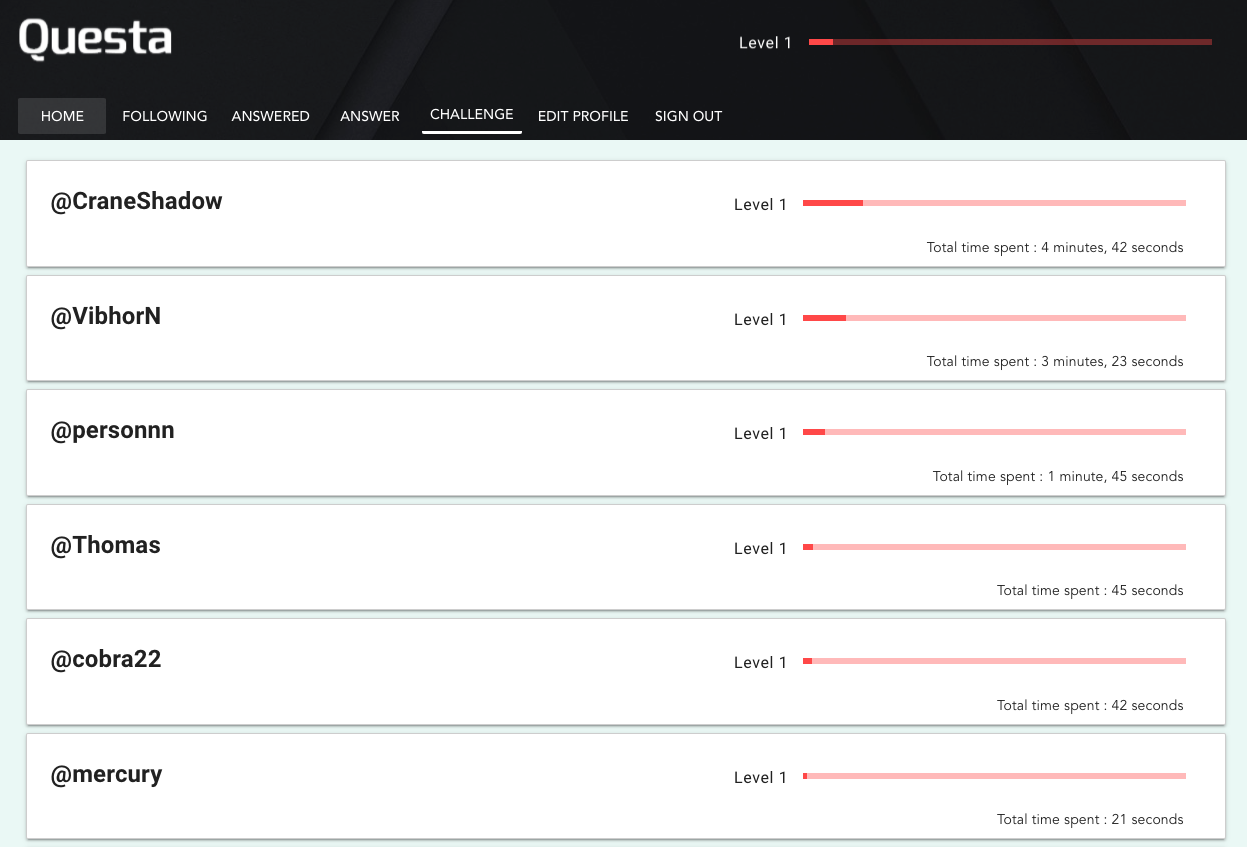Select the CHALLENGE tab
Image resolution: width=1247 pixels, height=847 pixels.
click(x=472, y=115)
